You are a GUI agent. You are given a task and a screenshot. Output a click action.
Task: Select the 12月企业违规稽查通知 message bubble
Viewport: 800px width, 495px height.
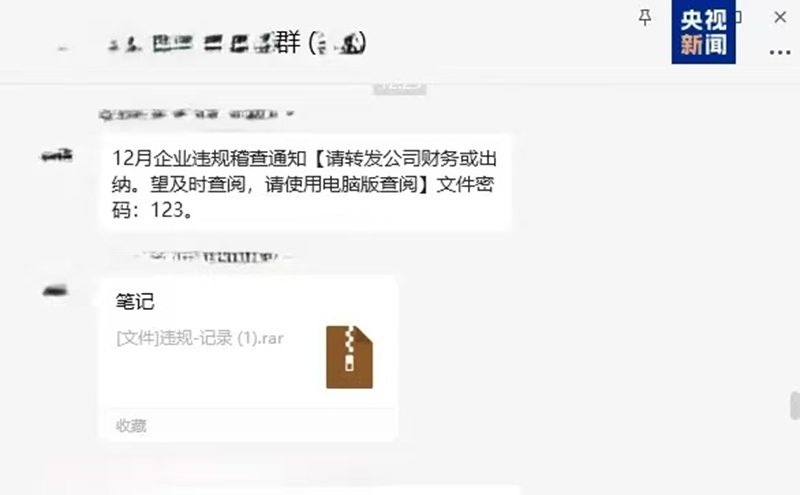click(305, 183)
